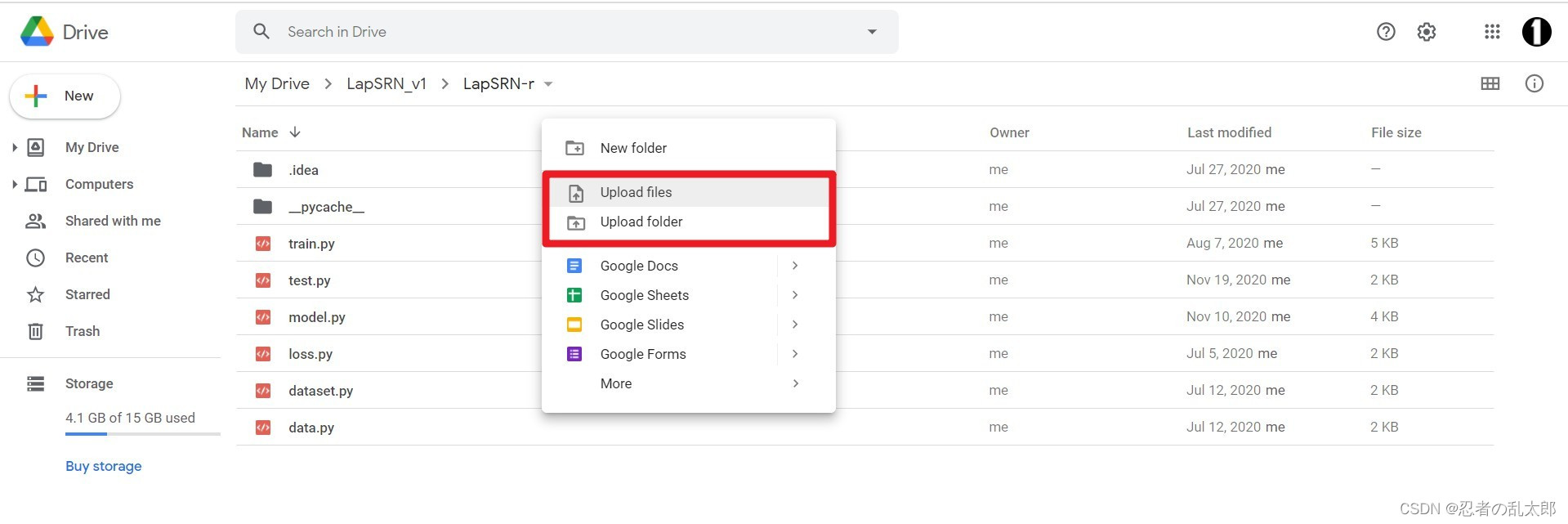1568x524 pixels.
Task: Show the view details info icon
Action: tap(1534, 83)
